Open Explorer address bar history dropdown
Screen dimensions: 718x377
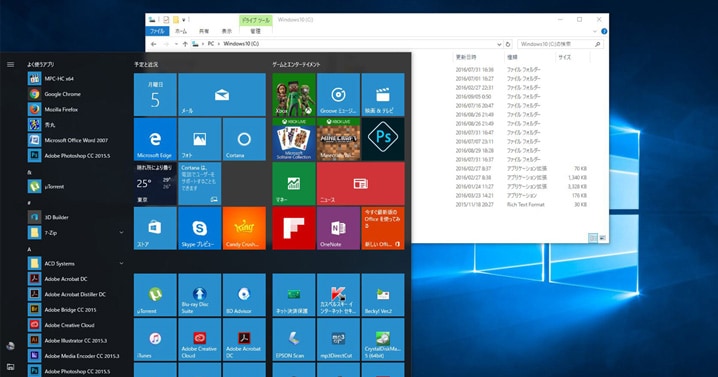(499, 44)
